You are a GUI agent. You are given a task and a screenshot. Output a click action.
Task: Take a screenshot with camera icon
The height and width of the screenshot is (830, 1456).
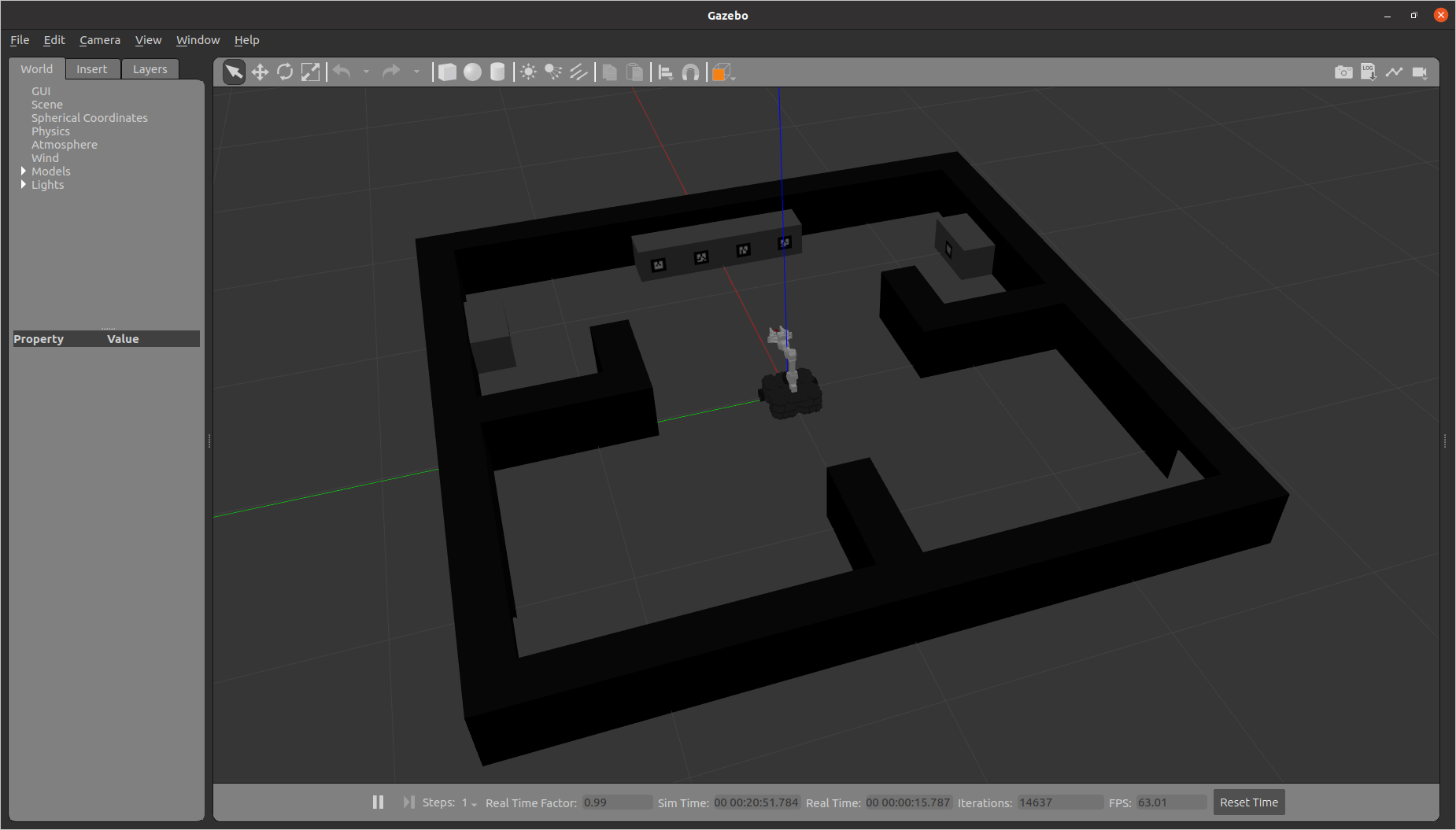[x=1343, y=72]
